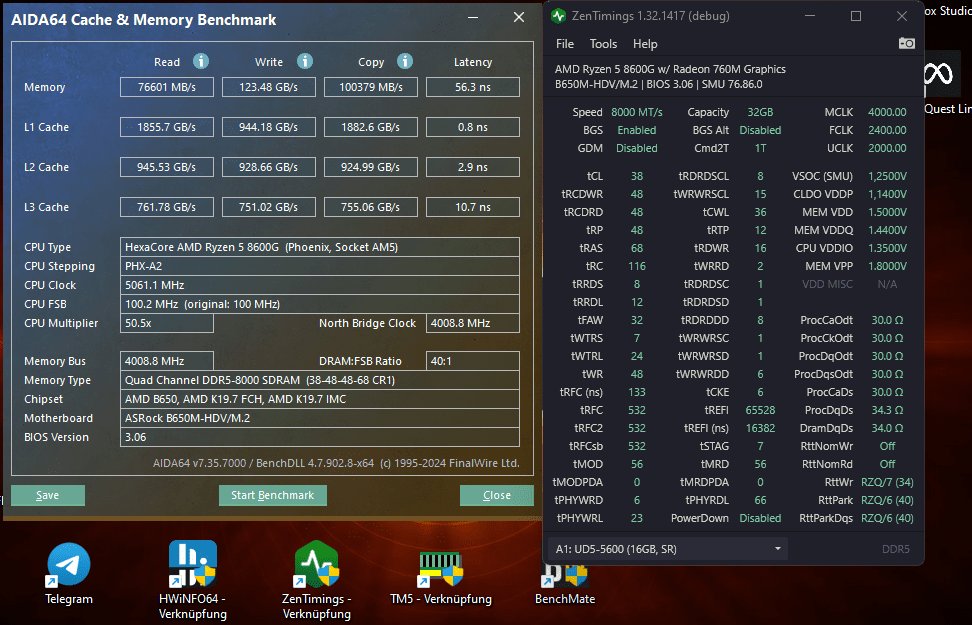Click the PowerDown Disabled value
The width and height of the screenshot is (972, 625).
point(760,518)
